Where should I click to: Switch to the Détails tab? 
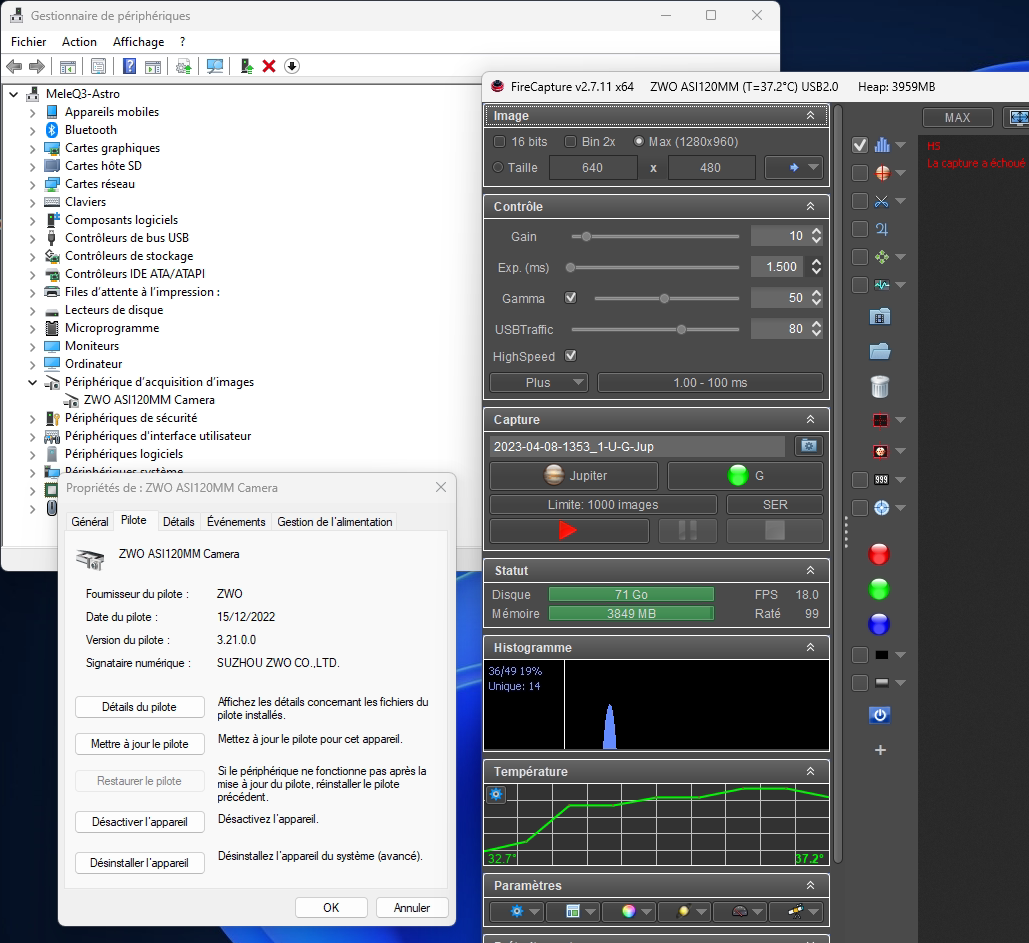tap(178, 522)
